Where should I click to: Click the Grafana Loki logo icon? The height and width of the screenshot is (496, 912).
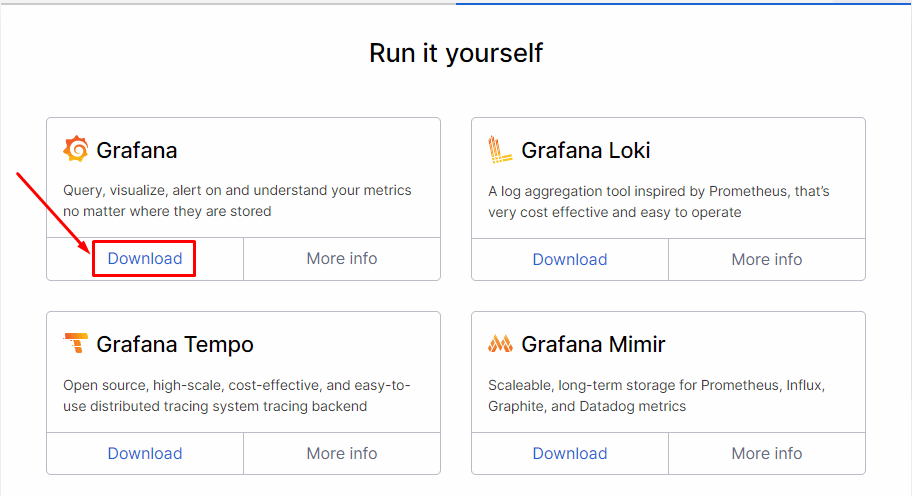tap(500, 149)
